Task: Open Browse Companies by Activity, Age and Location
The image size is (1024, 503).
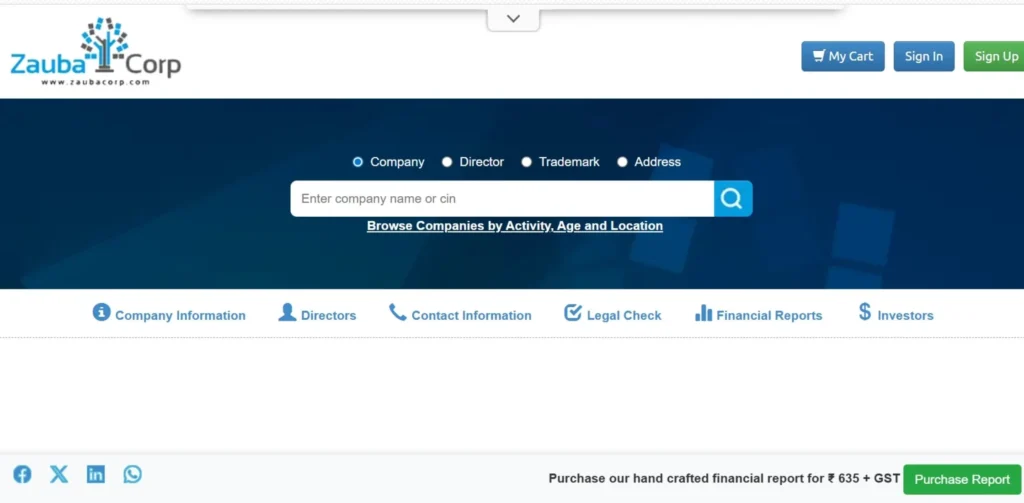Action: [515, 226]
